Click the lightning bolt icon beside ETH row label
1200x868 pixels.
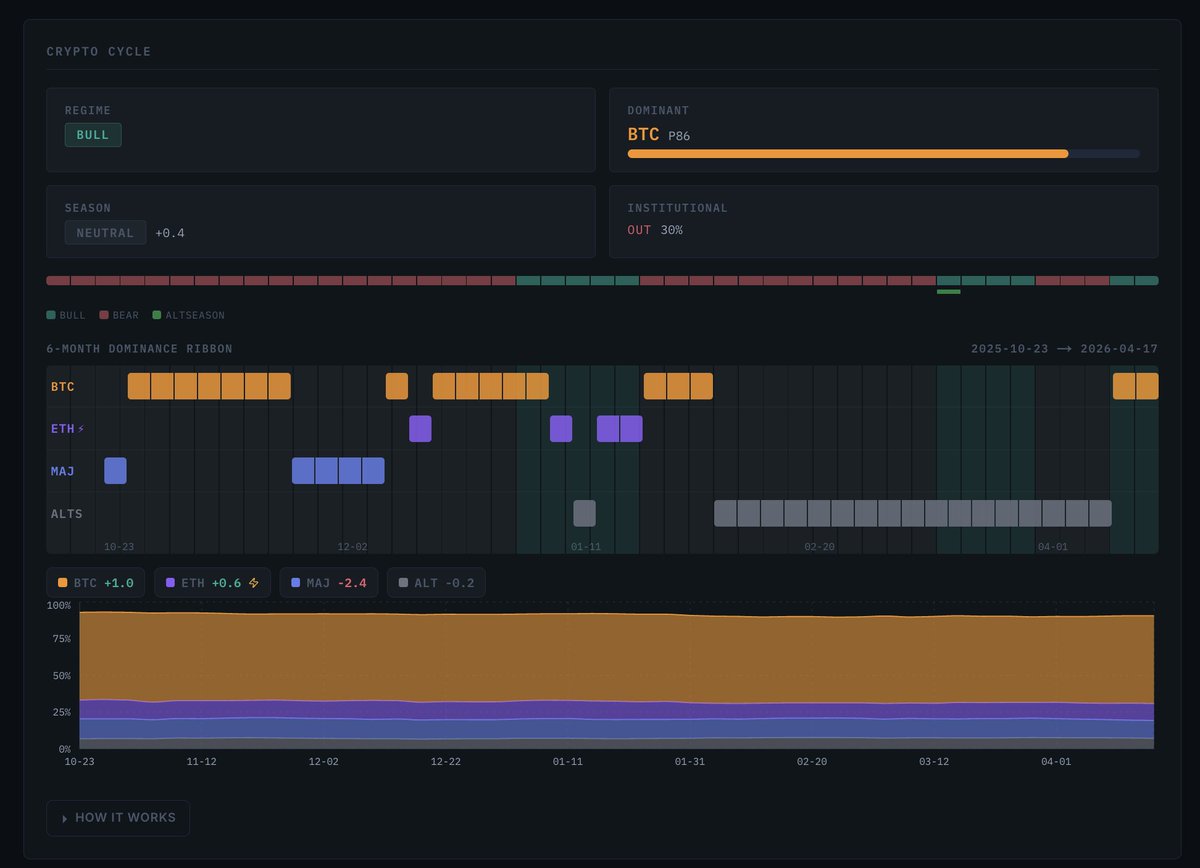[x=82, y=429]
